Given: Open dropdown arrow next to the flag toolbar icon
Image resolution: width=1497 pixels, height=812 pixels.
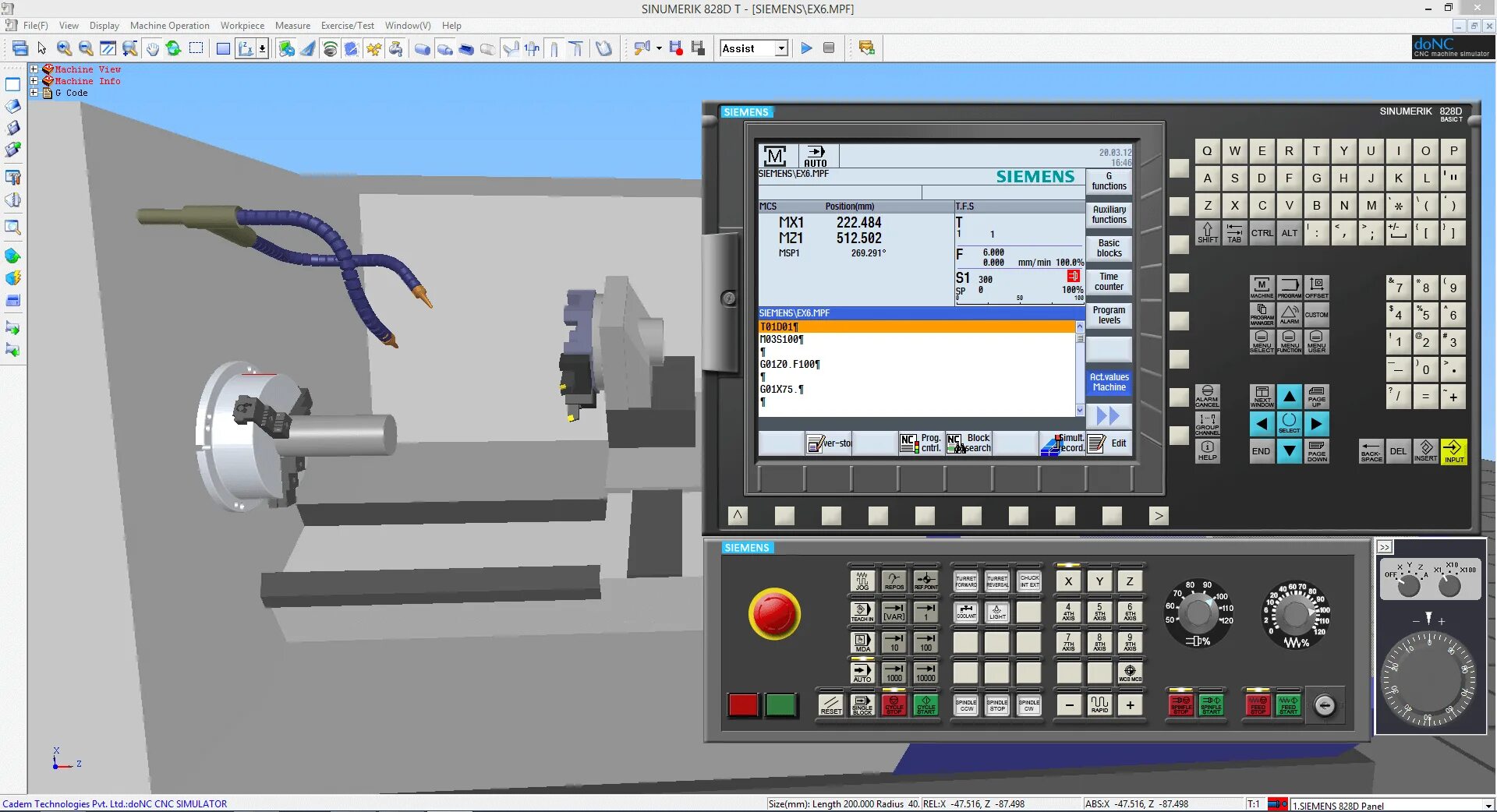Looking at the screenshot, I should point(659,48).
